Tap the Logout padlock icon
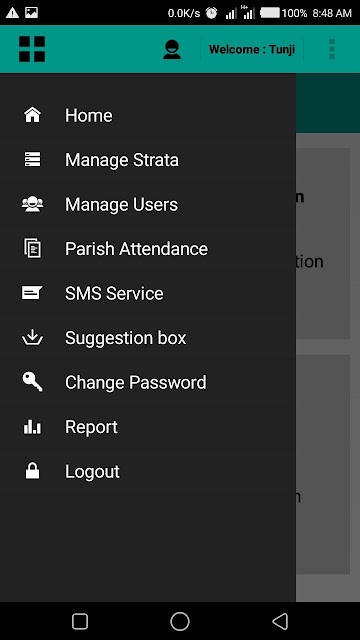Screen dimensions: 360x640 pos(33,471)
